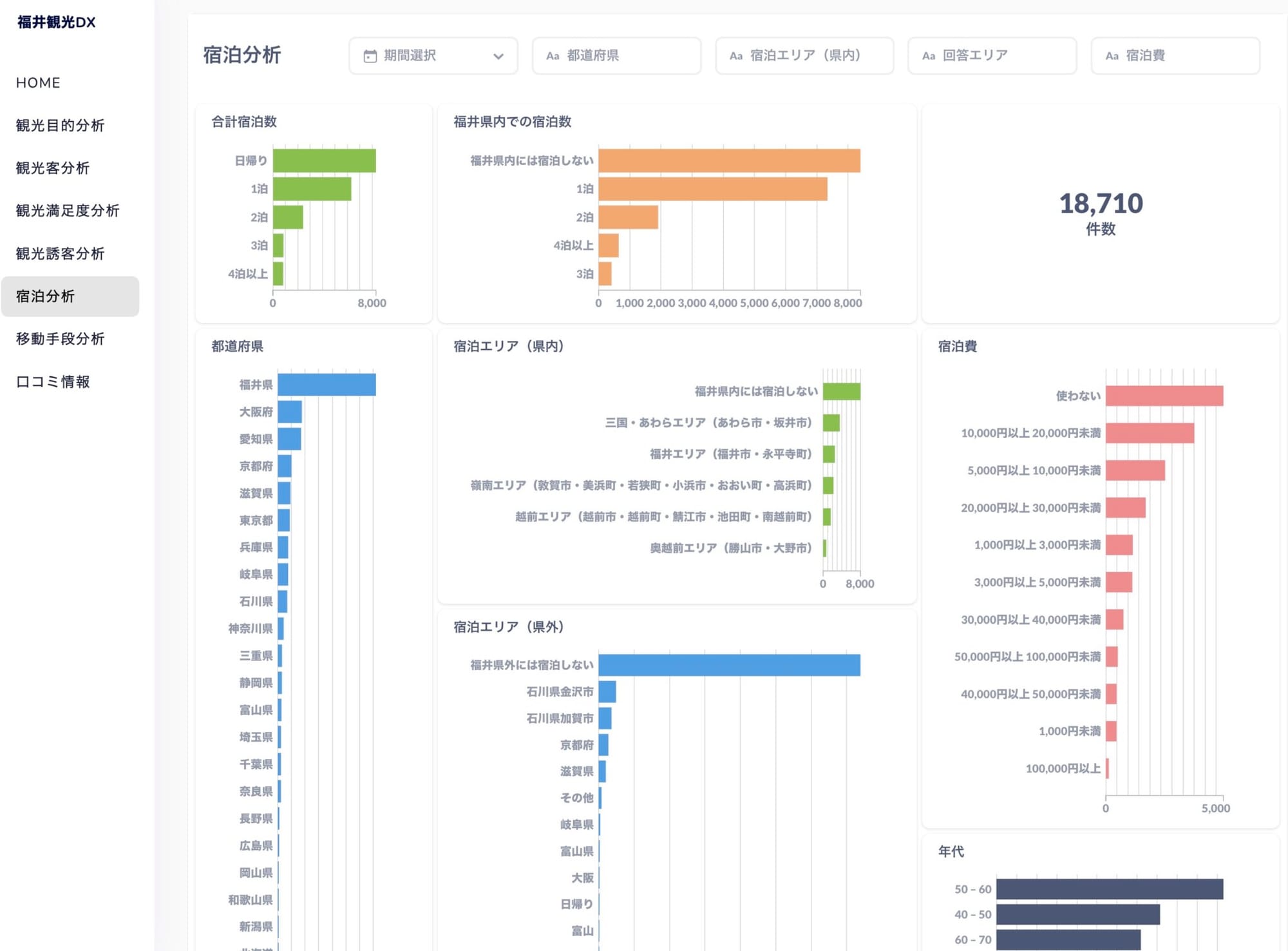Expand the 期間選択 dropdown chevron
Screen dimensions: 1288x951
(498, 56)
